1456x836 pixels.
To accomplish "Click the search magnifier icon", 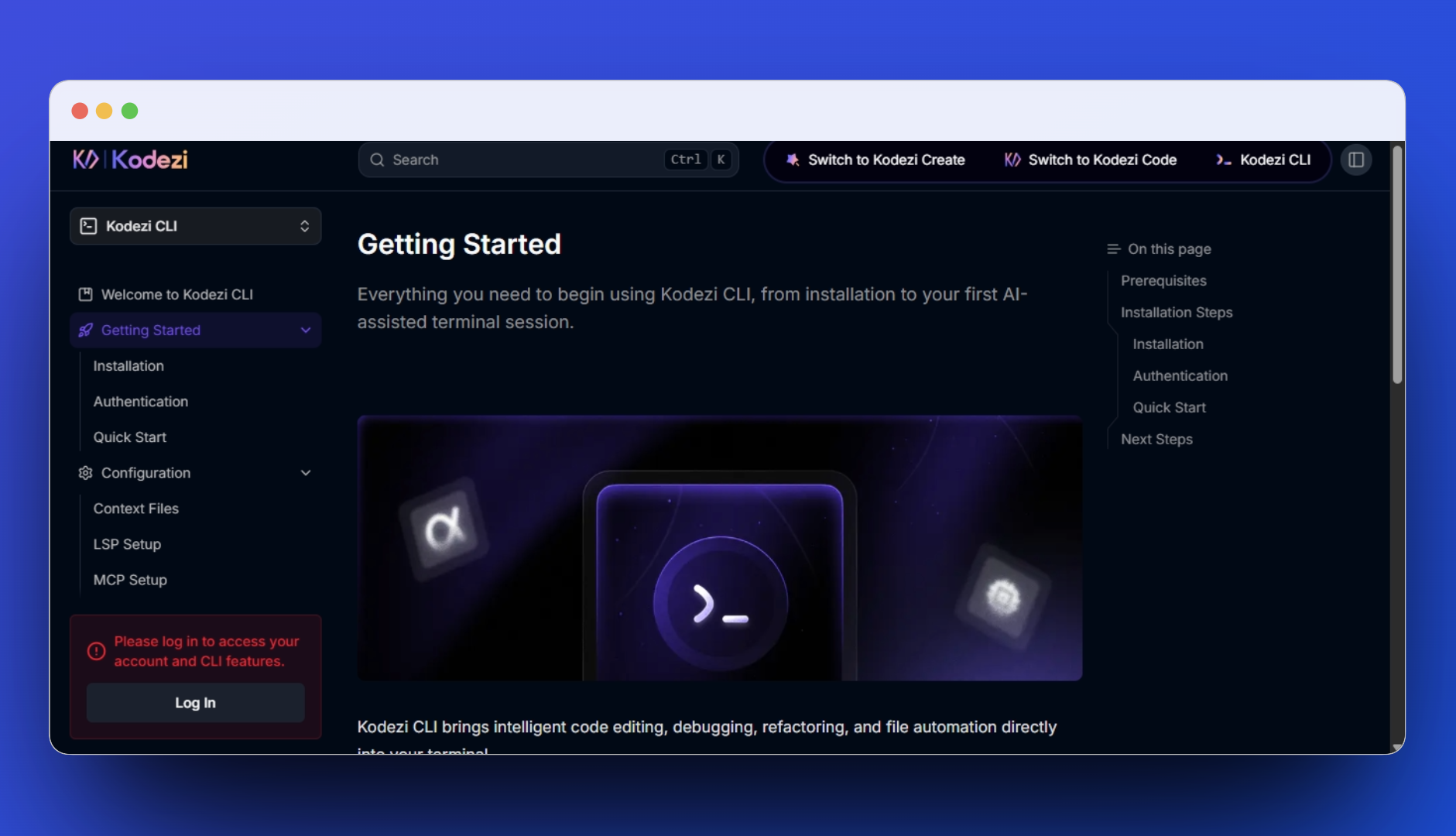I will [x=377, y=159].
